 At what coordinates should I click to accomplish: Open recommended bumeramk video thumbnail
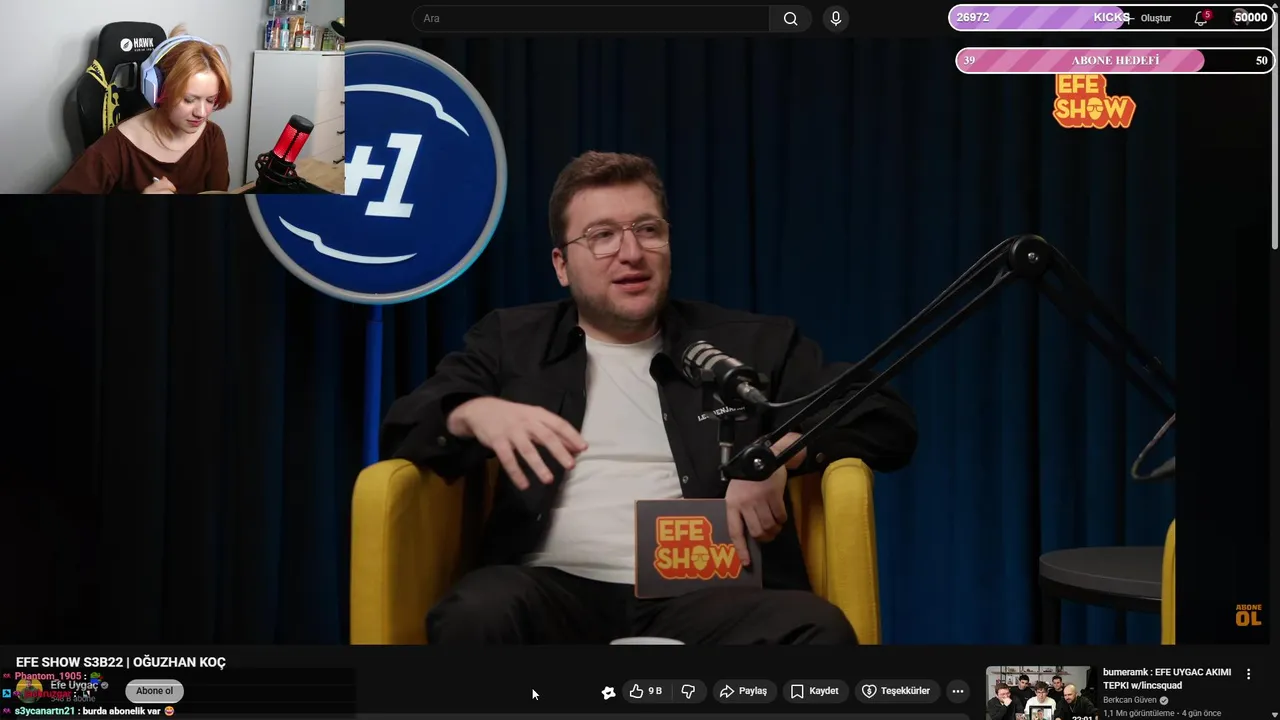pos(1039,693)
